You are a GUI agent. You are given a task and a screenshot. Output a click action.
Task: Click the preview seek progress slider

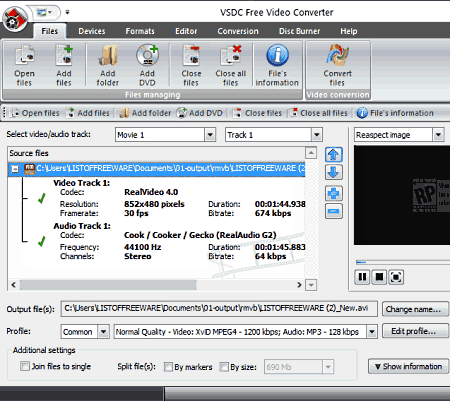point(403,262)
